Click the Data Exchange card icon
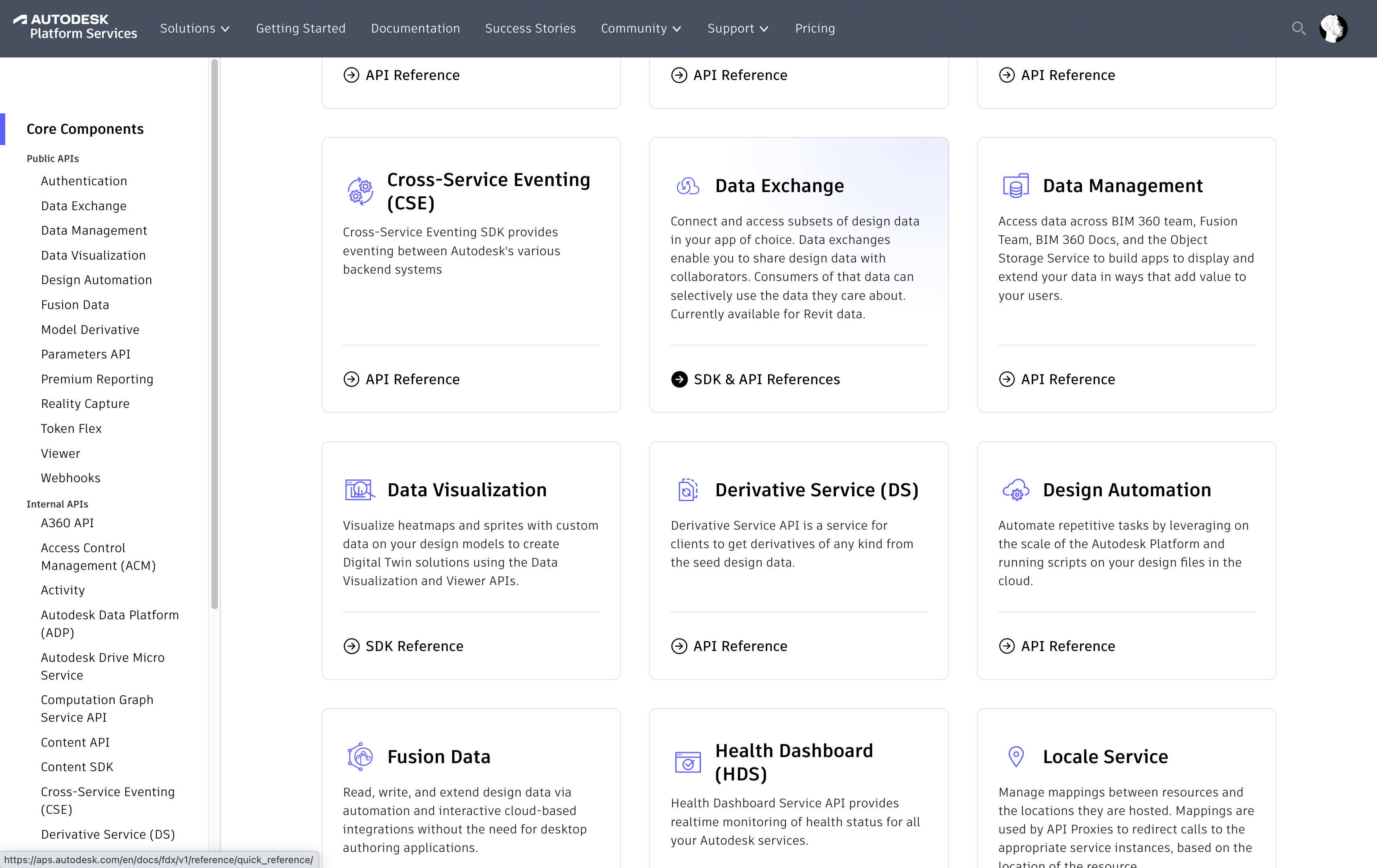 688,186
